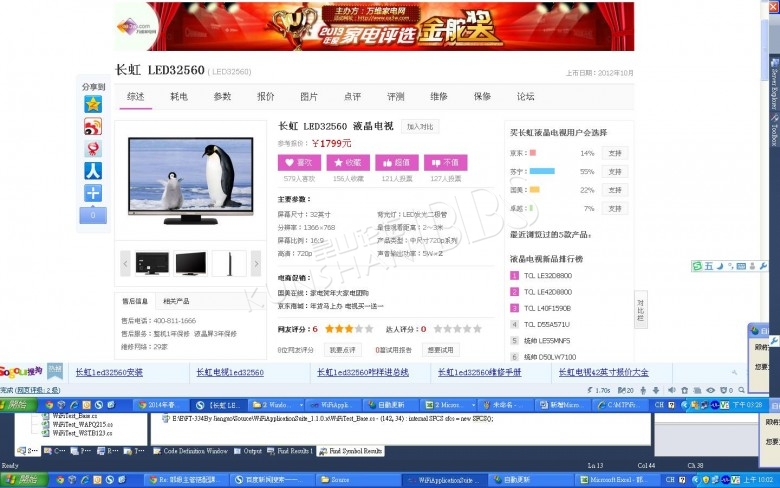Click the Sogou 搜狗 logo in recommendation bar

coord(21,371)
